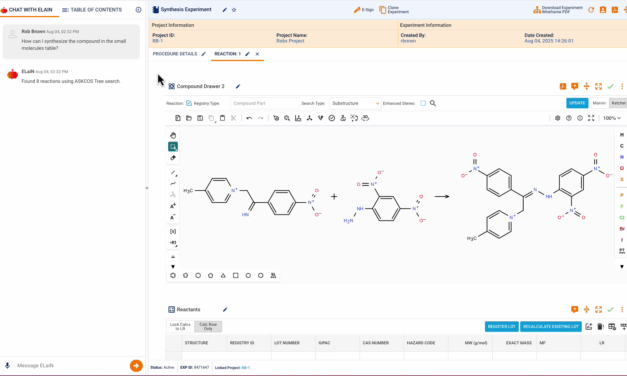Click the search magnifier next to Enhanced Stereo

433,103
